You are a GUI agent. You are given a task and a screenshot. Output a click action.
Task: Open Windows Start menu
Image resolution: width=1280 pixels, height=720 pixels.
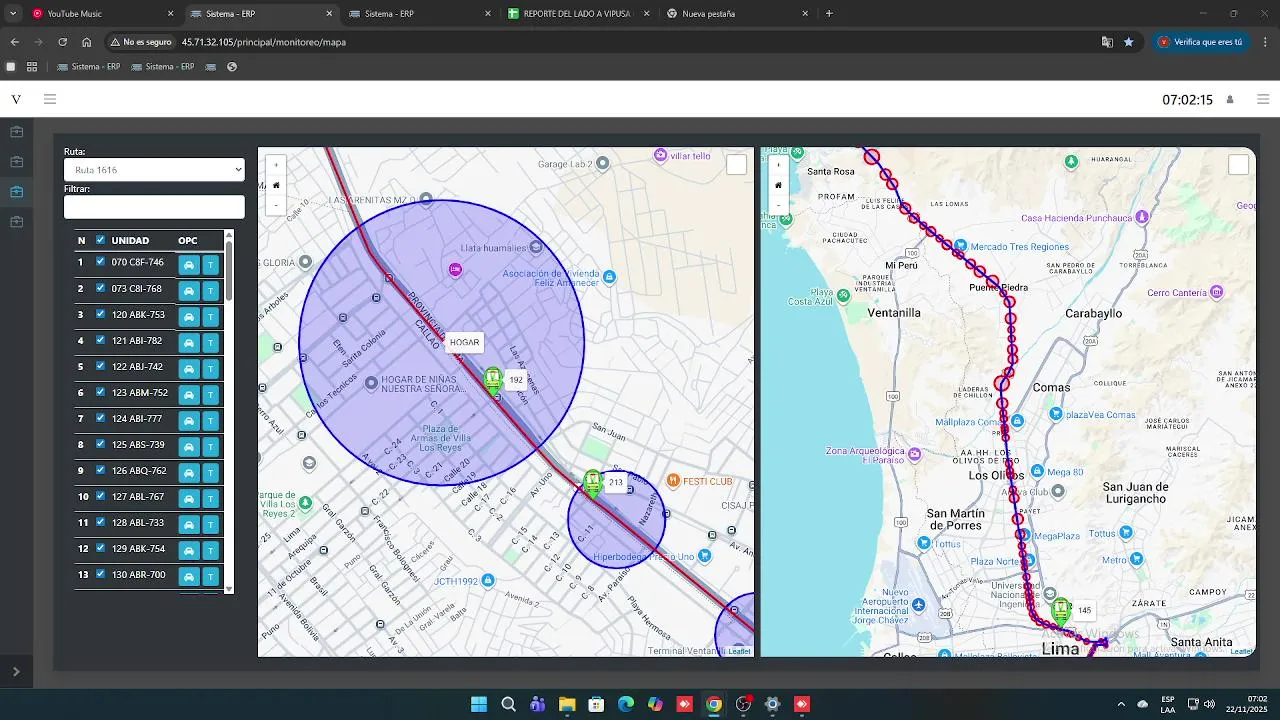point(479,704)
